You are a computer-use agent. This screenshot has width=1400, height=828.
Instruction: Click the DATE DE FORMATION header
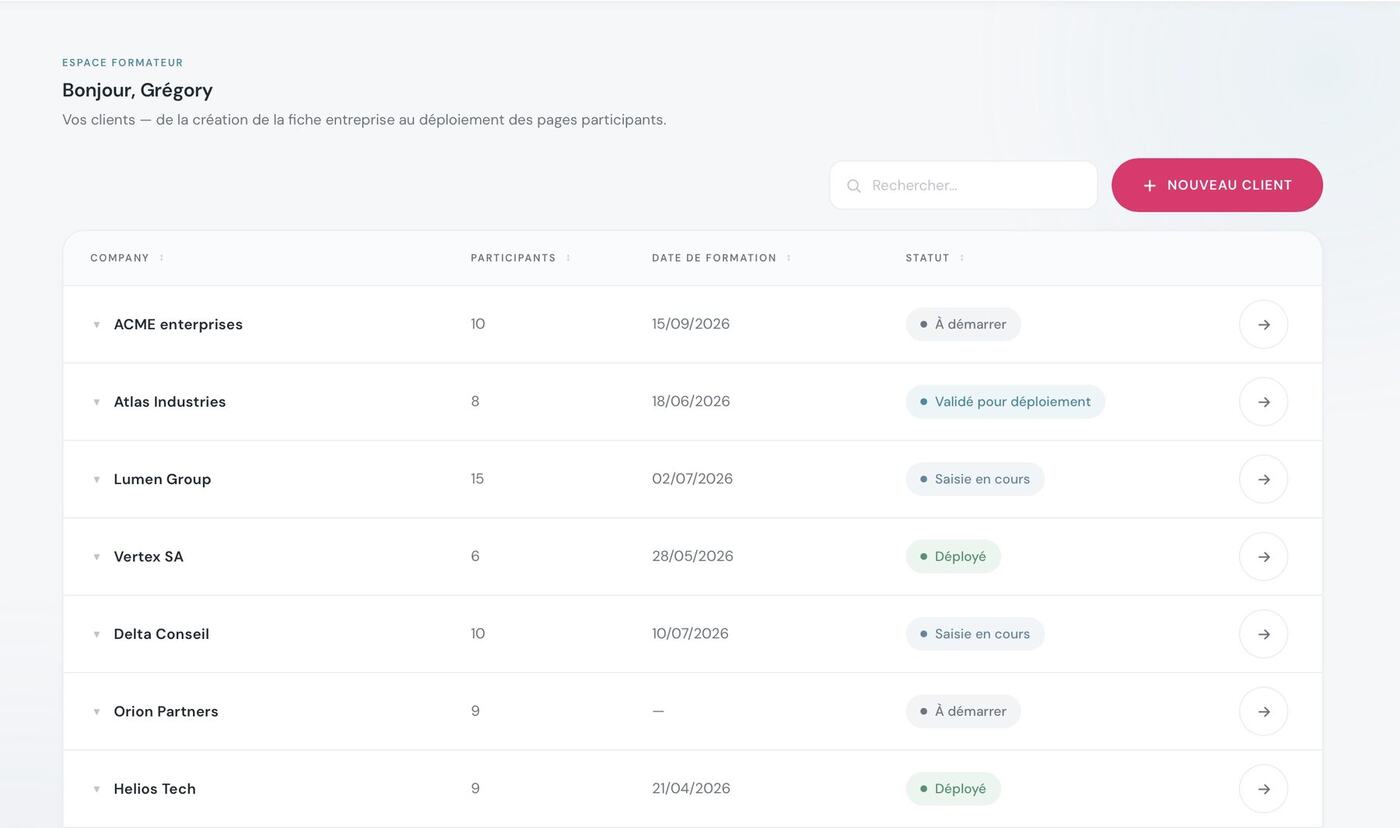click(x=714, y=258)
